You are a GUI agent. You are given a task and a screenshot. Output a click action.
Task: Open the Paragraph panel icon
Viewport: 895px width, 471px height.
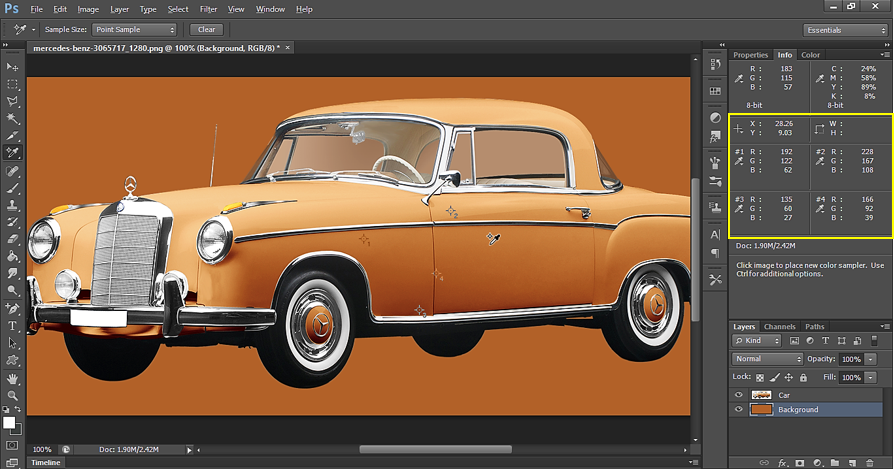715,253
